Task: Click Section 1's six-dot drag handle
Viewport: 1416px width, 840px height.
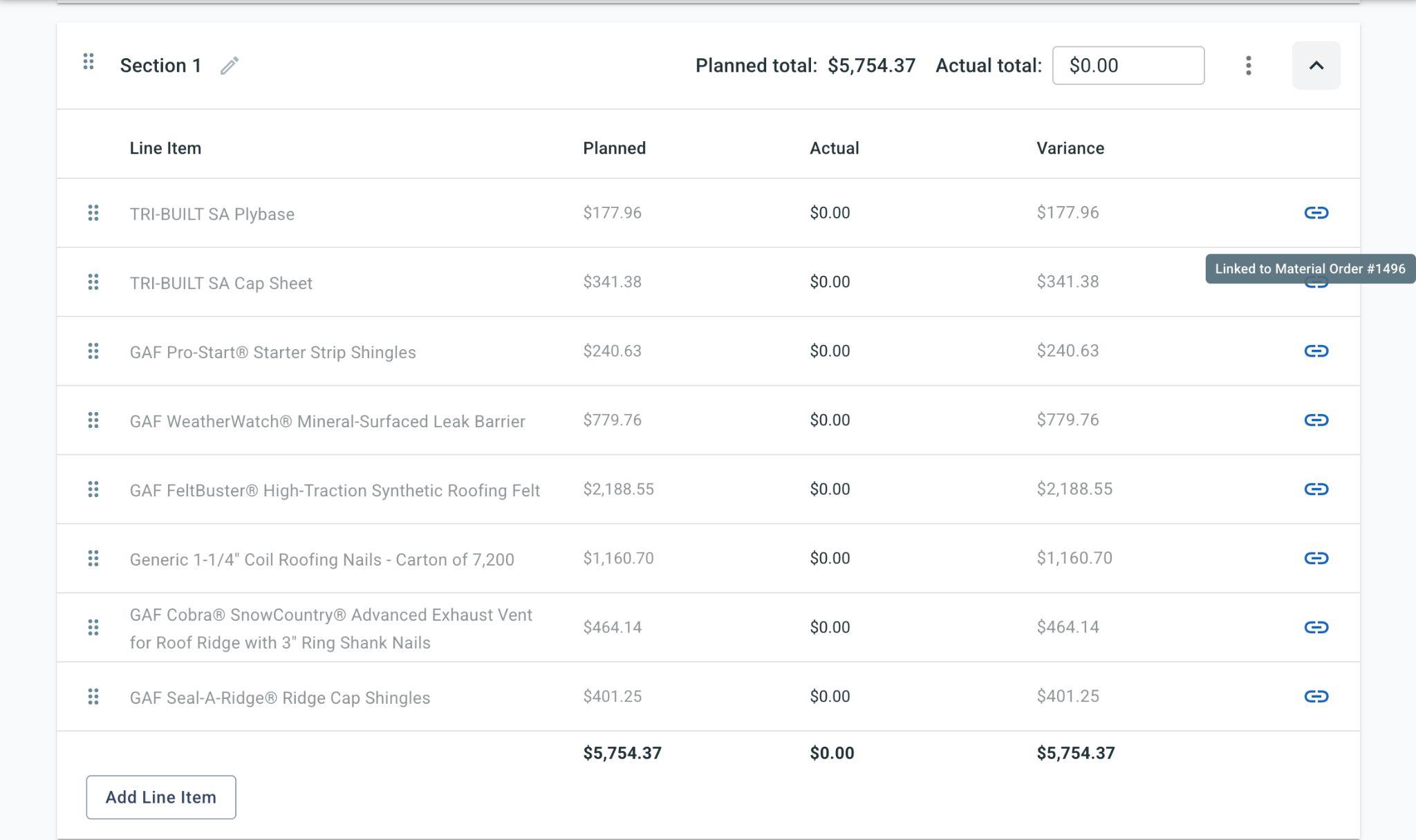Action: (88, 62)
